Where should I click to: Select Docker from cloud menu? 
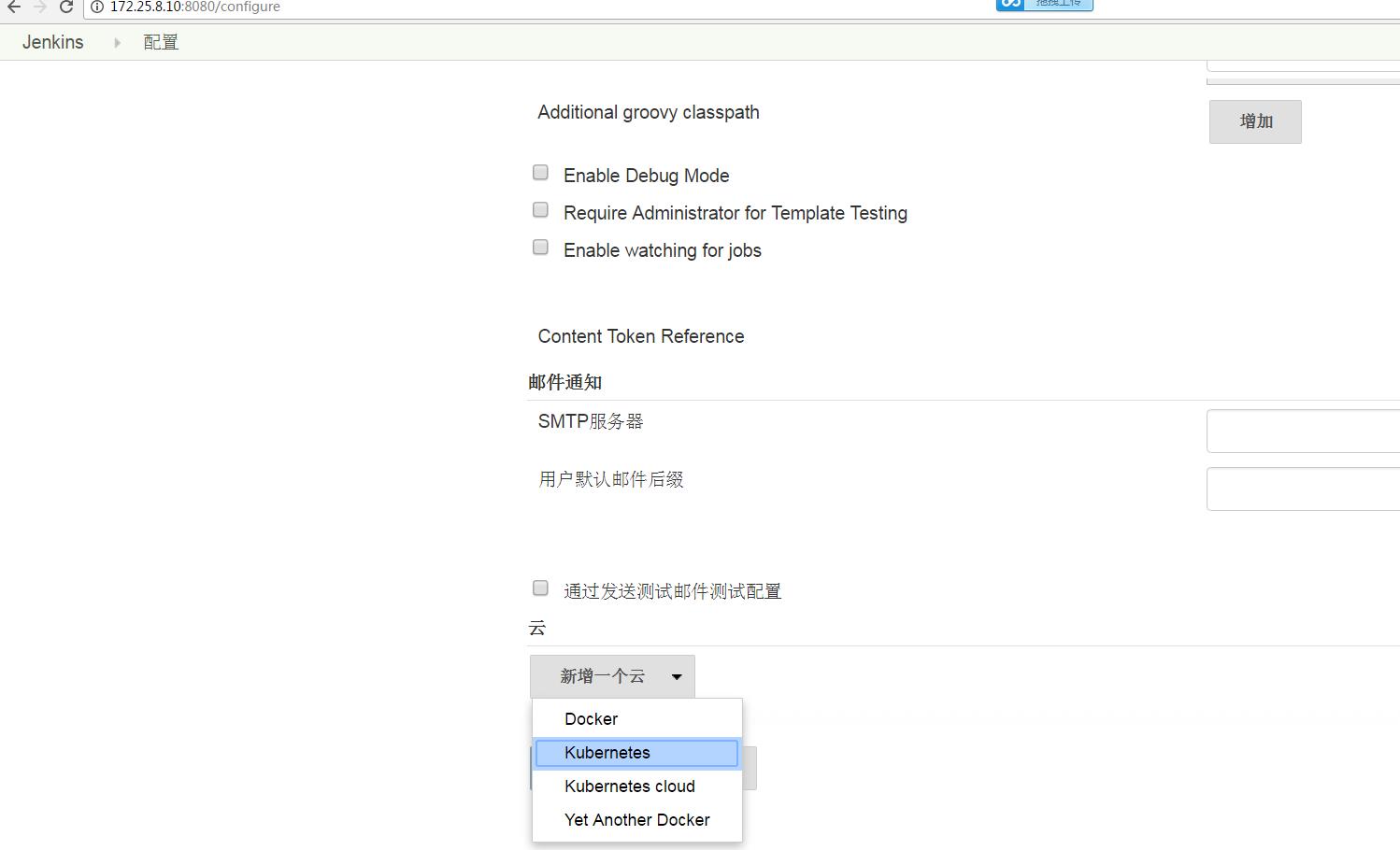pos(637,719)
